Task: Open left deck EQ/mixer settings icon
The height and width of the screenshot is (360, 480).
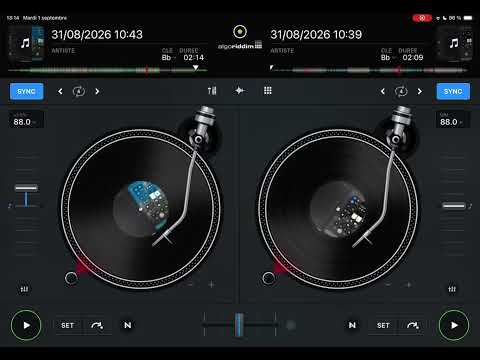Action: (24, 289)
